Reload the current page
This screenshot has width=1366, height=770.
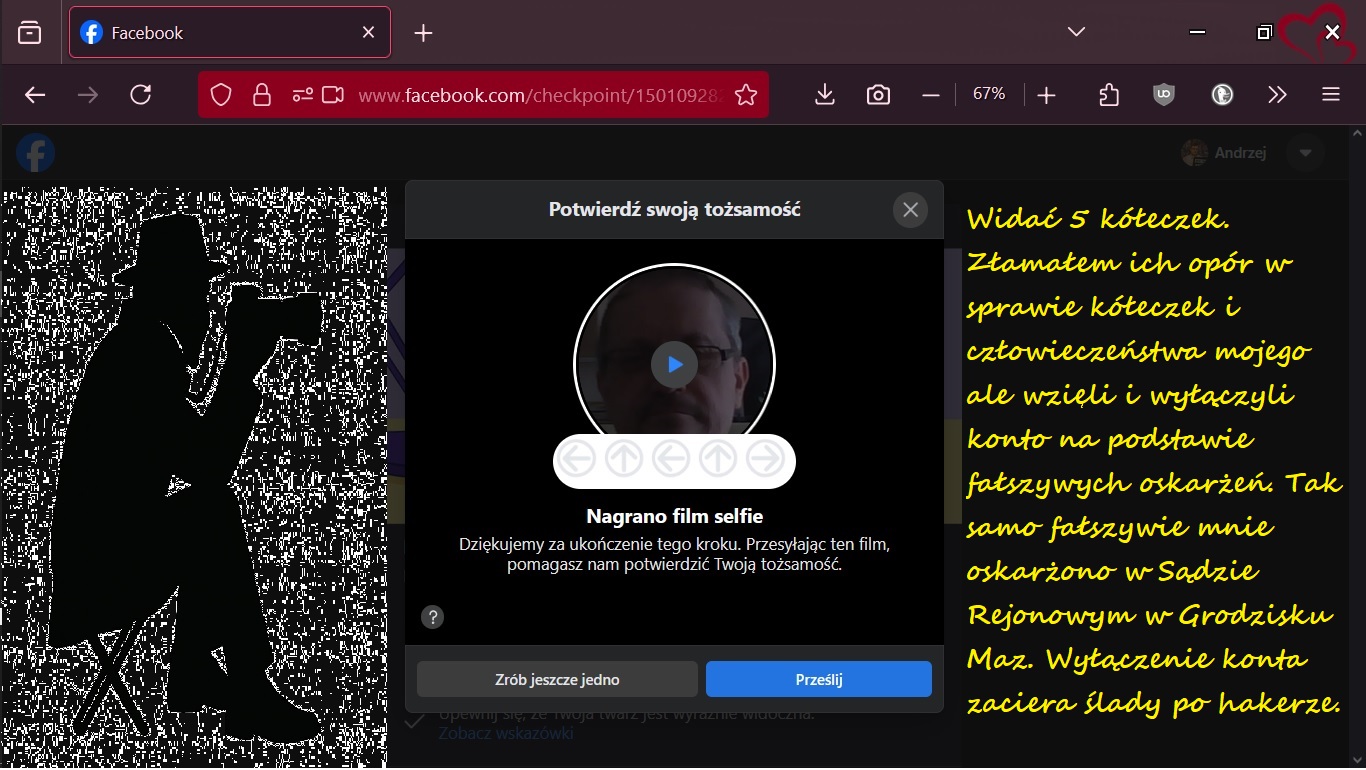tap(141, 95)
